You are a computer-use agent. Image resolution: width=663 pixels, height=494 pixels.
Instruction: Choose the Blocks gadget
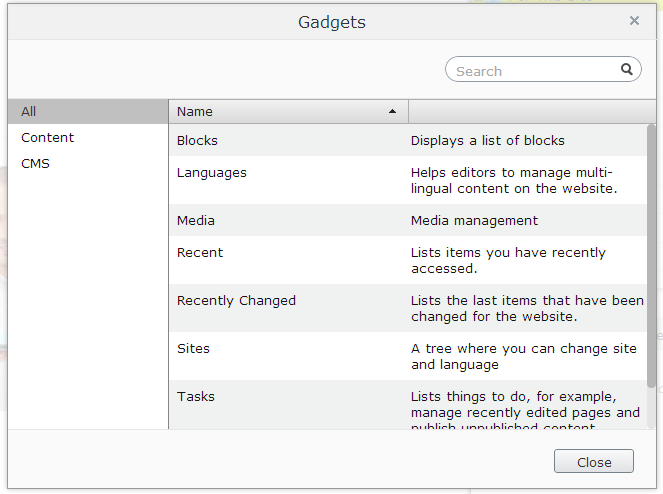[197, 140]
